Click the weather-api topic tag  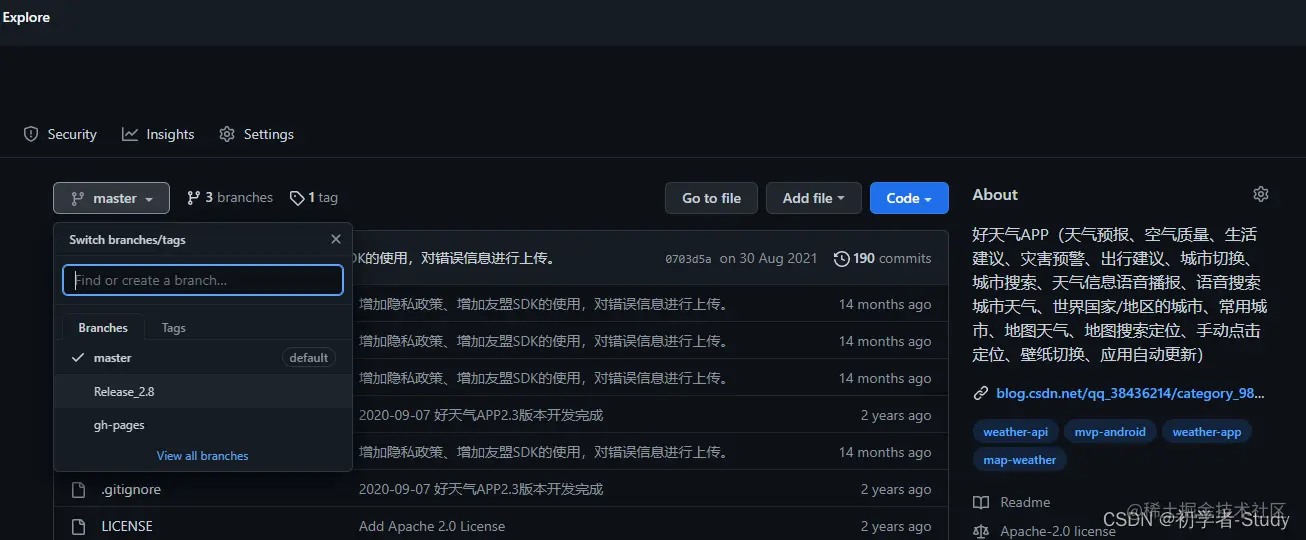[1015, 432]
